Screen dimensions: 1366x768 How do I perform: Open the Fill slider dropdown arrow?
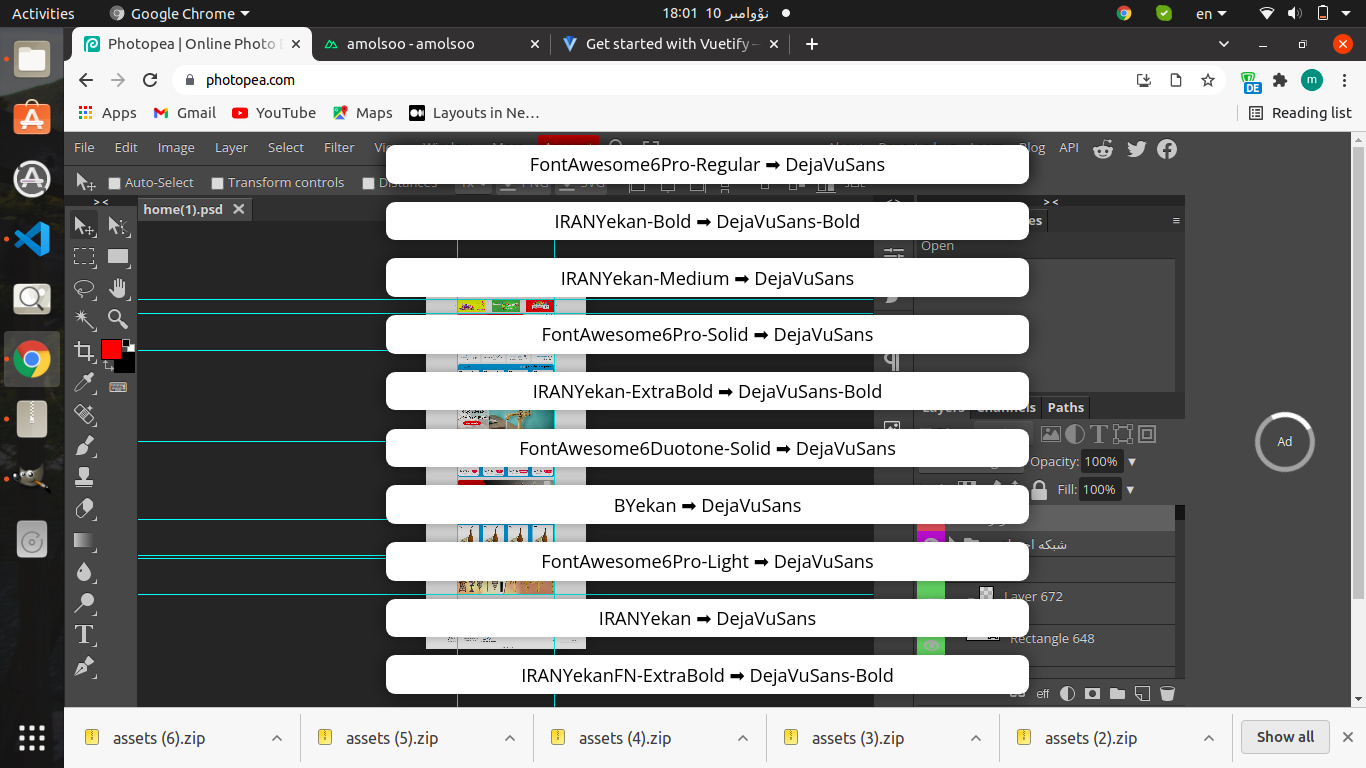[1130, 490]
